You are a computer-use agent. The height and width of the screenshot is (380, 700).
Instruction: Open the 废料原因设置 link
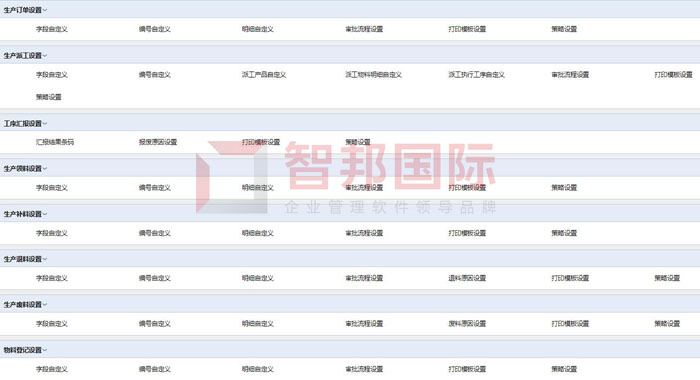(x=467, y=324)
